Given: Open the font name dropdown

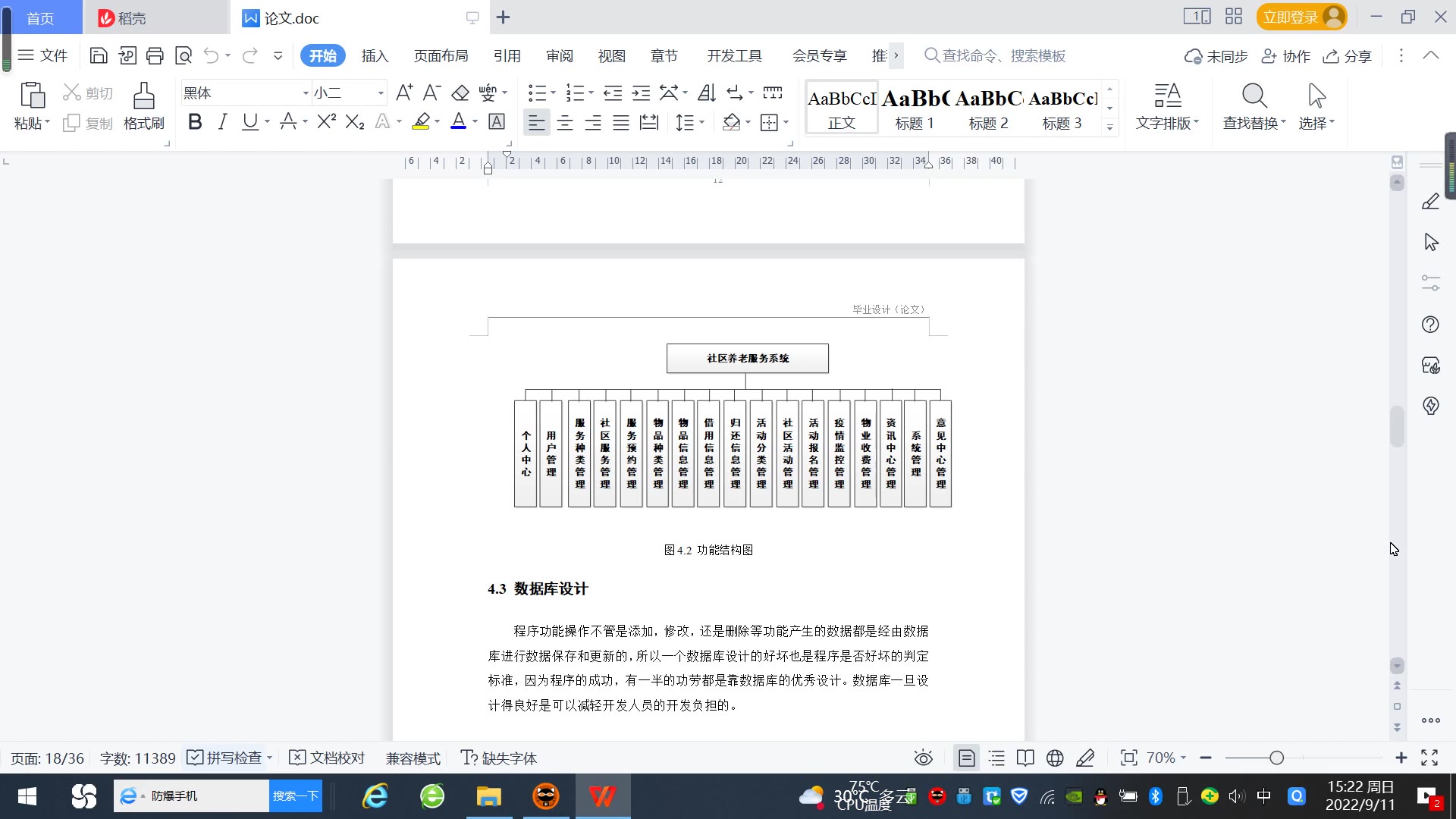Looking at the screenshot, I should pyautogui.click(x=306, y=93).
